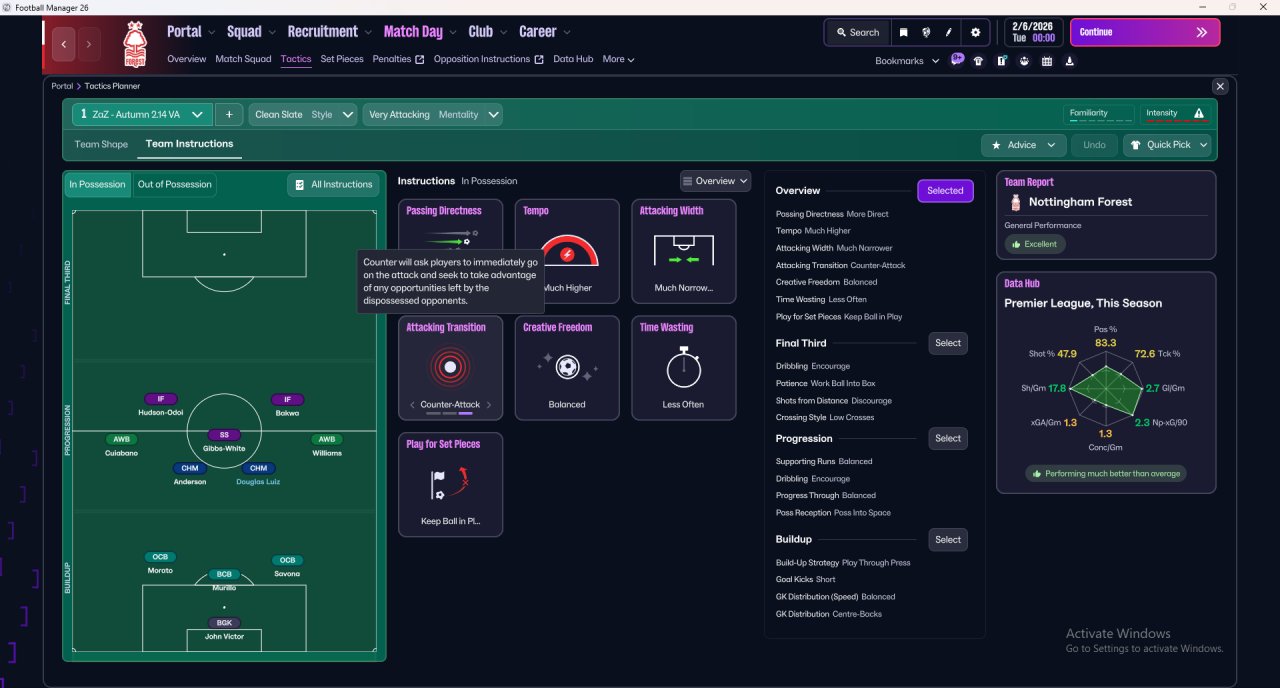1280x688 pixels.
Task: Open the Advice dropdown
Action: tap(1023, 145)
